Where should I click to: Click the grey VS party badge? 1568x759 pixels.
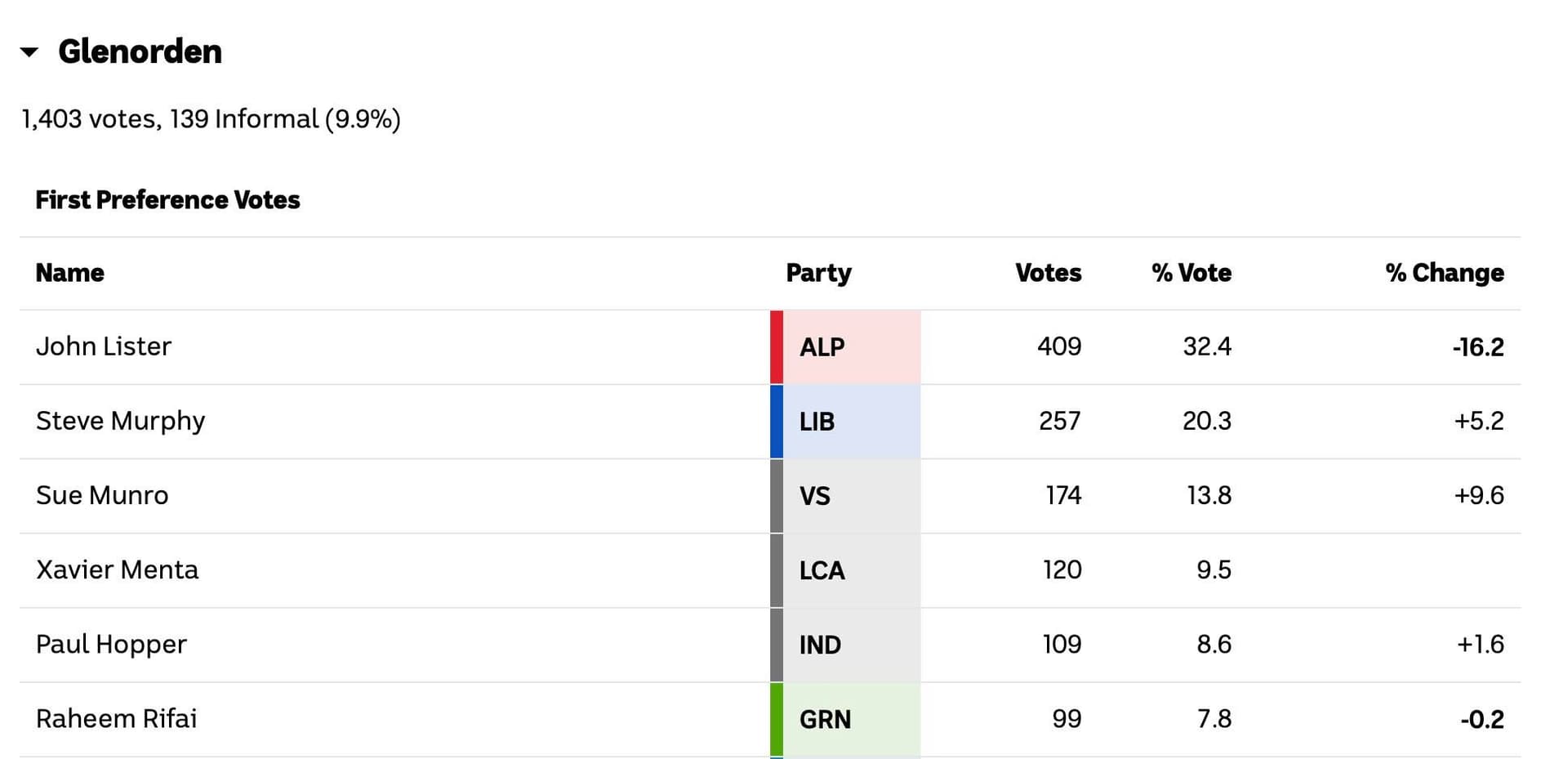click(844, 496)
